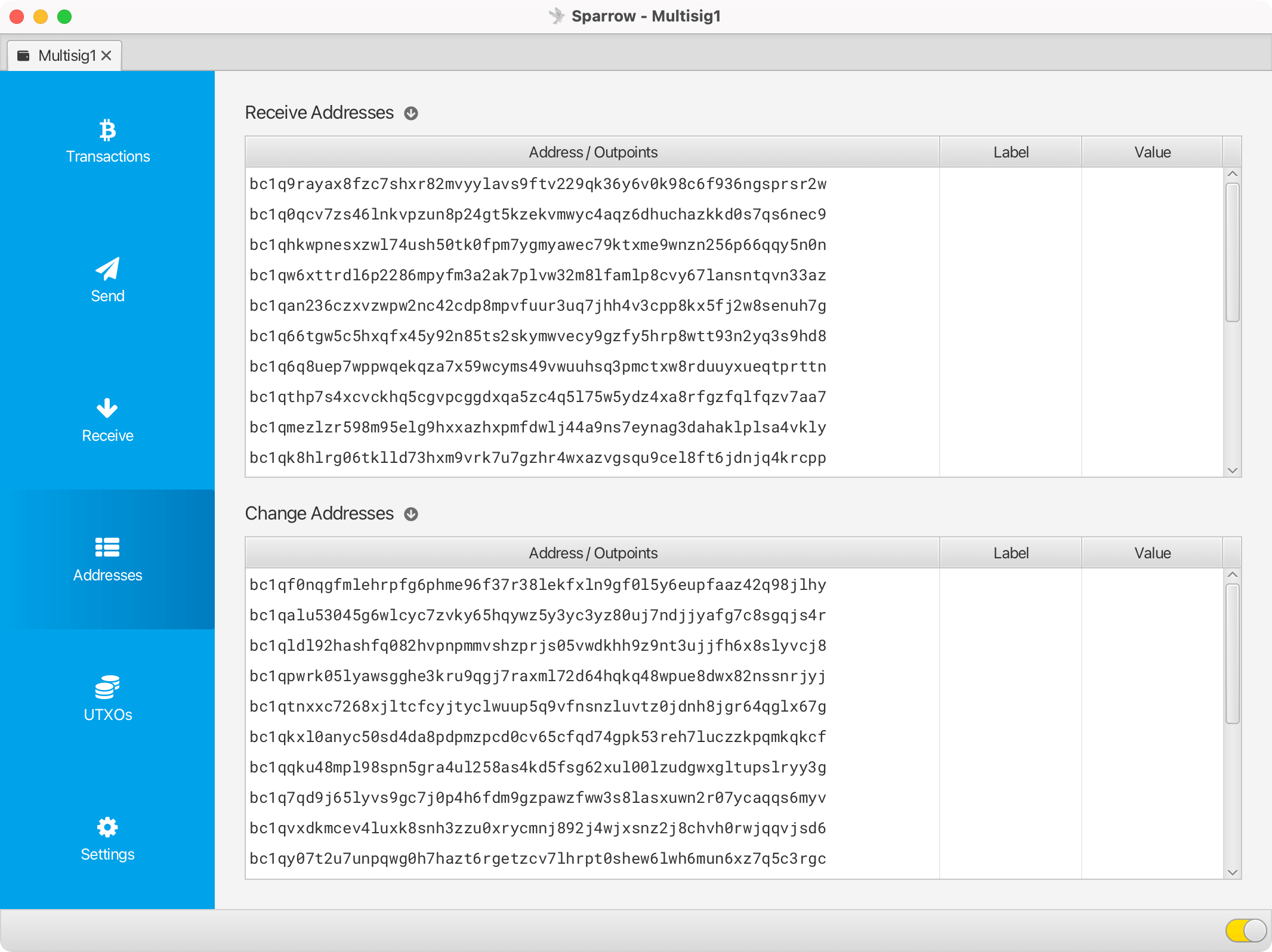Select change address bc1qtnxxc7268xjltcfcyjtyc...
This screenshot has width=1272, height=952.
click(x=538, y=706)
